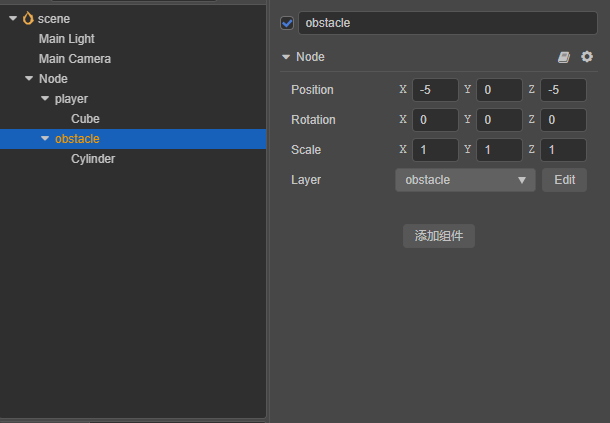Image resolution: width=610 pixels, height=423 pixels.
Task: Click the scene flame icon
Action: coord(28,19)
